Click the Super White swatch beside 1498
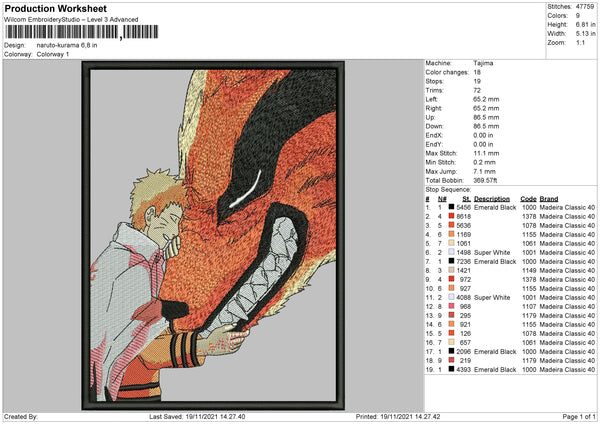The height and width of the screenshot is (424, 600). point(452,252)
